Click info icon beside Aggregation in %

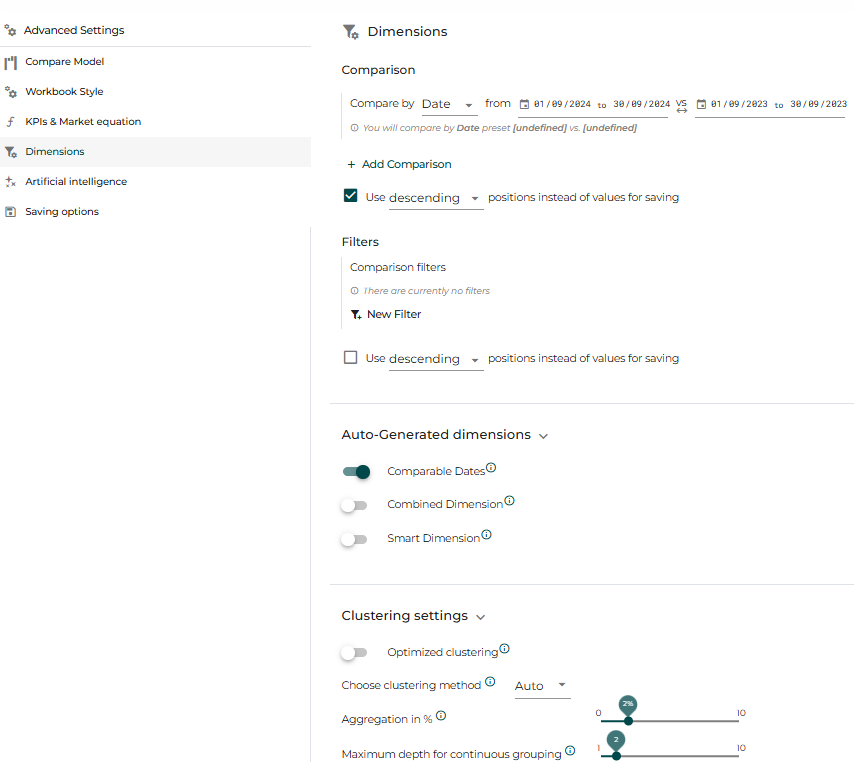441,716
